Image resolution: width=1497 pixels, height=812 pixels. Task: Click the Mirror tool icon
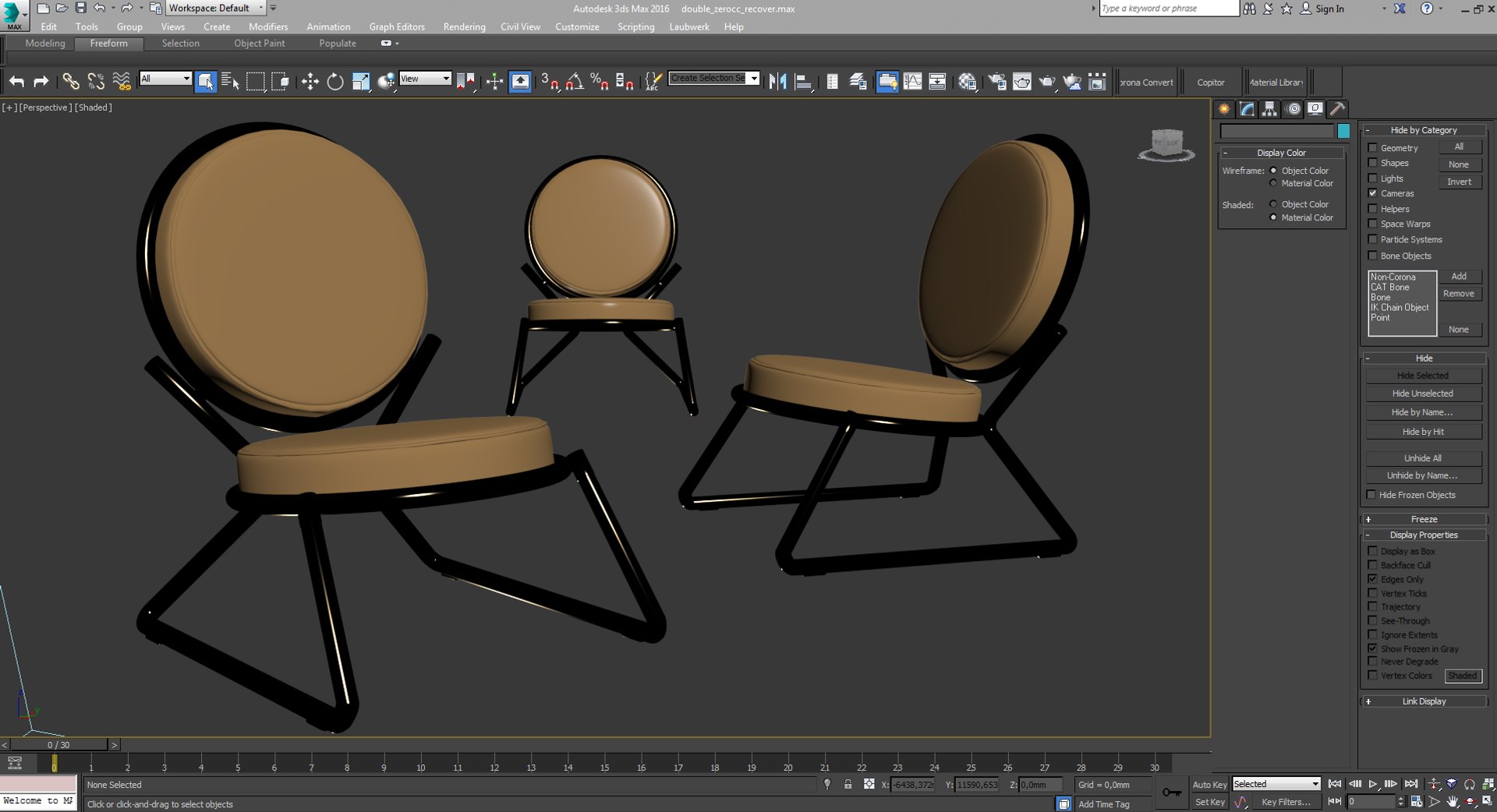coord(777,81)
